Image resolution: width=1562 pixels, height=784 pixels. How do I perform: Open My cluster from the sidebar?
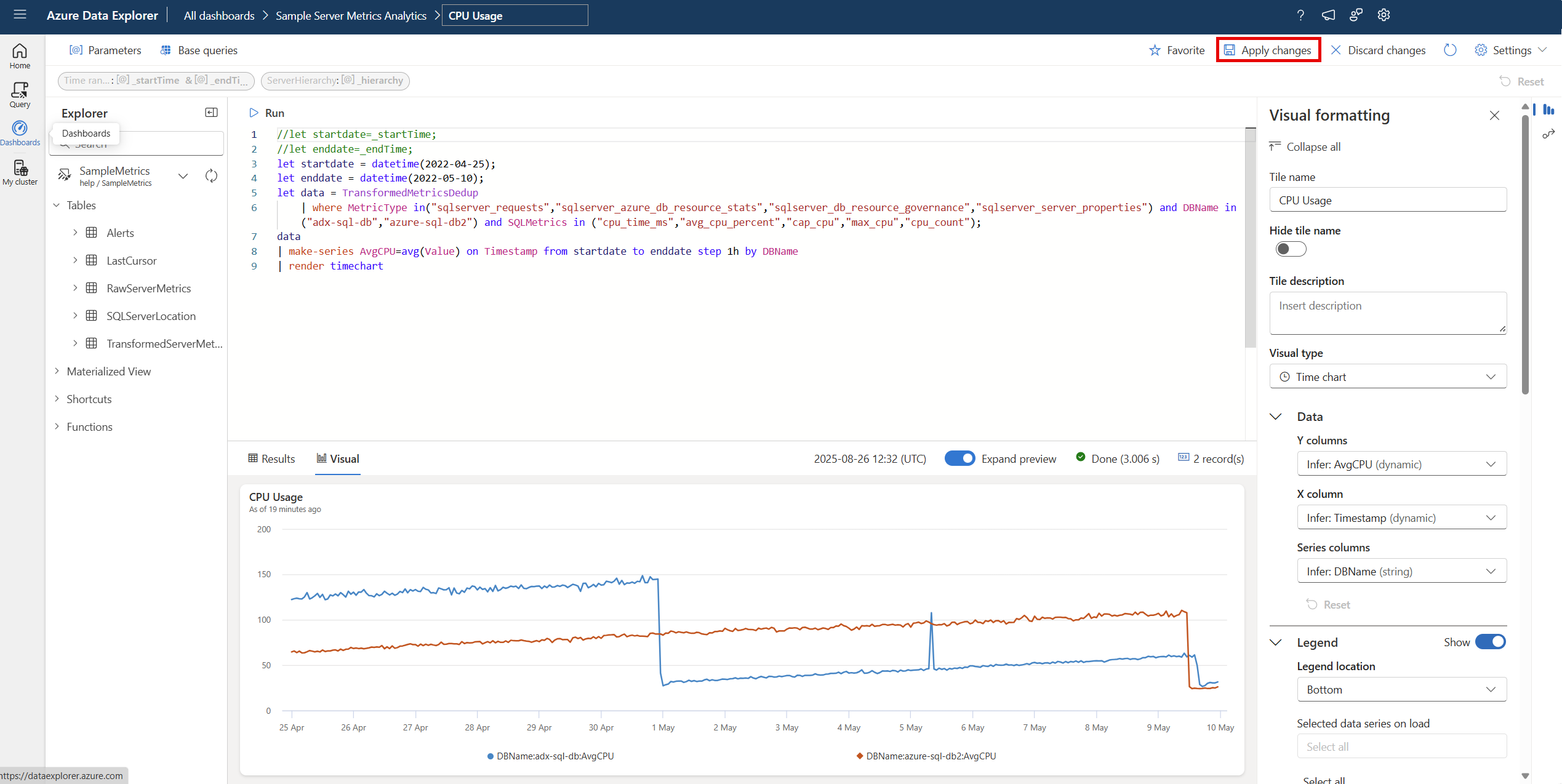[x=20, y=170]
